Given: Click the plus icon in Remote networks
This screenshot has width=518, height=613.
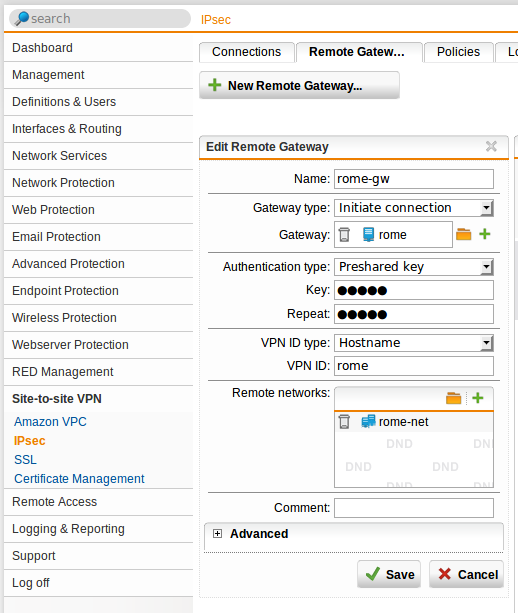Looking at the screenshot, I should point(478,398).
